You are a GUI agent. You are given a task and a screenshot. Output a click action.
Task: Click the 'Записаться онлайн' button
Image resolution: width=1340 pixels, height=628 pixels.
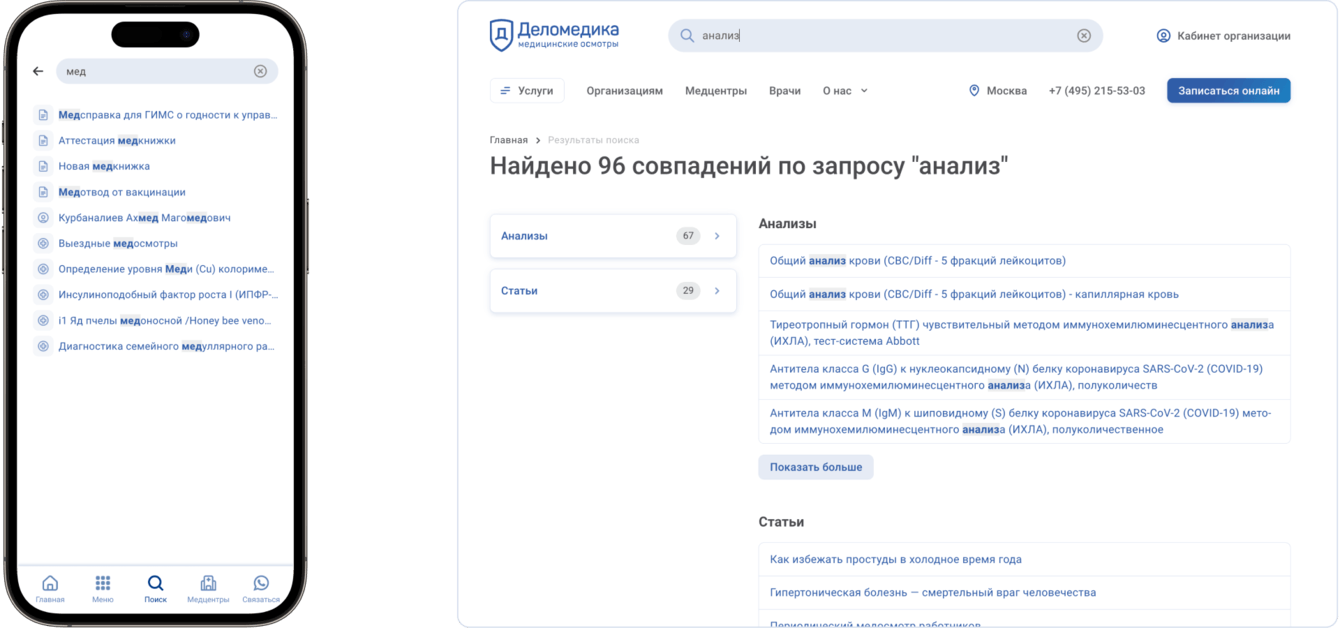[1229, 91]
